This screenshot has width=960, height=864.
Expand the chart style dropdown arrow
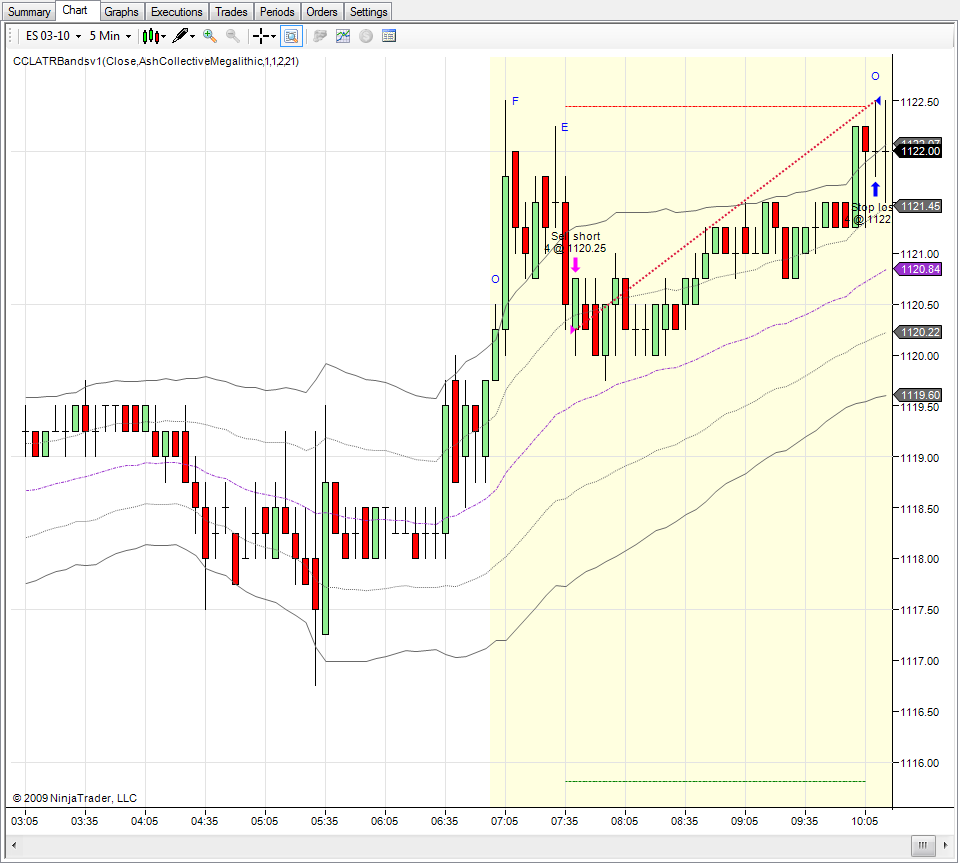click(x=163, y=37)
